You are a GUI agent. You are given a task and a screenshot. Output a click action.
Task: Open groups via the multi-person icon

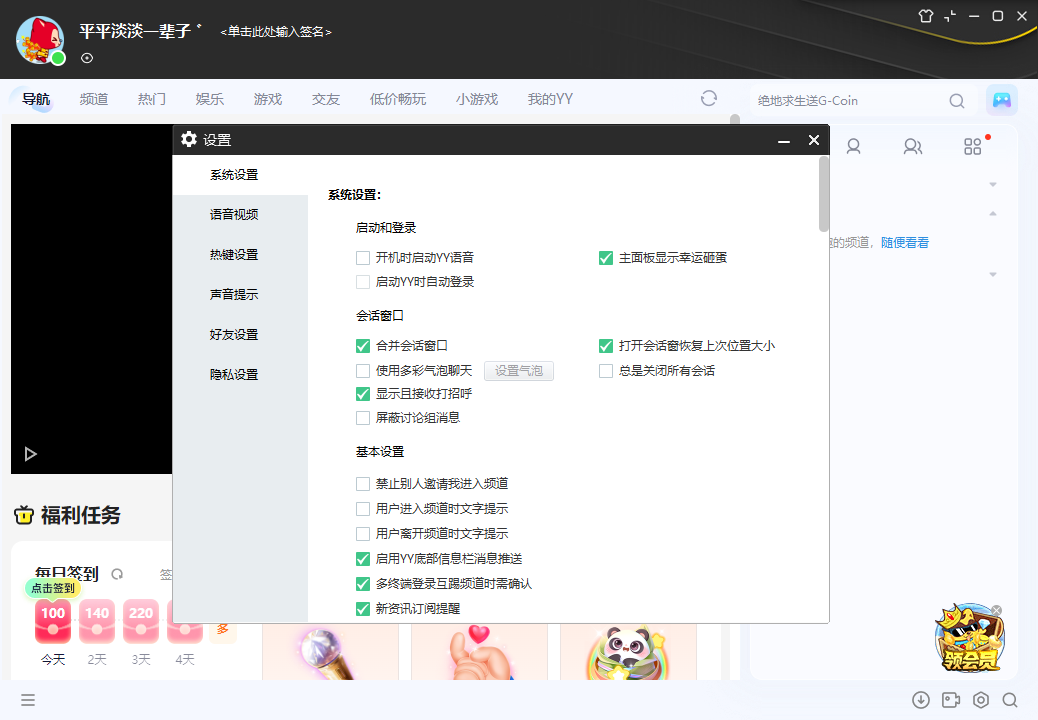913,146
